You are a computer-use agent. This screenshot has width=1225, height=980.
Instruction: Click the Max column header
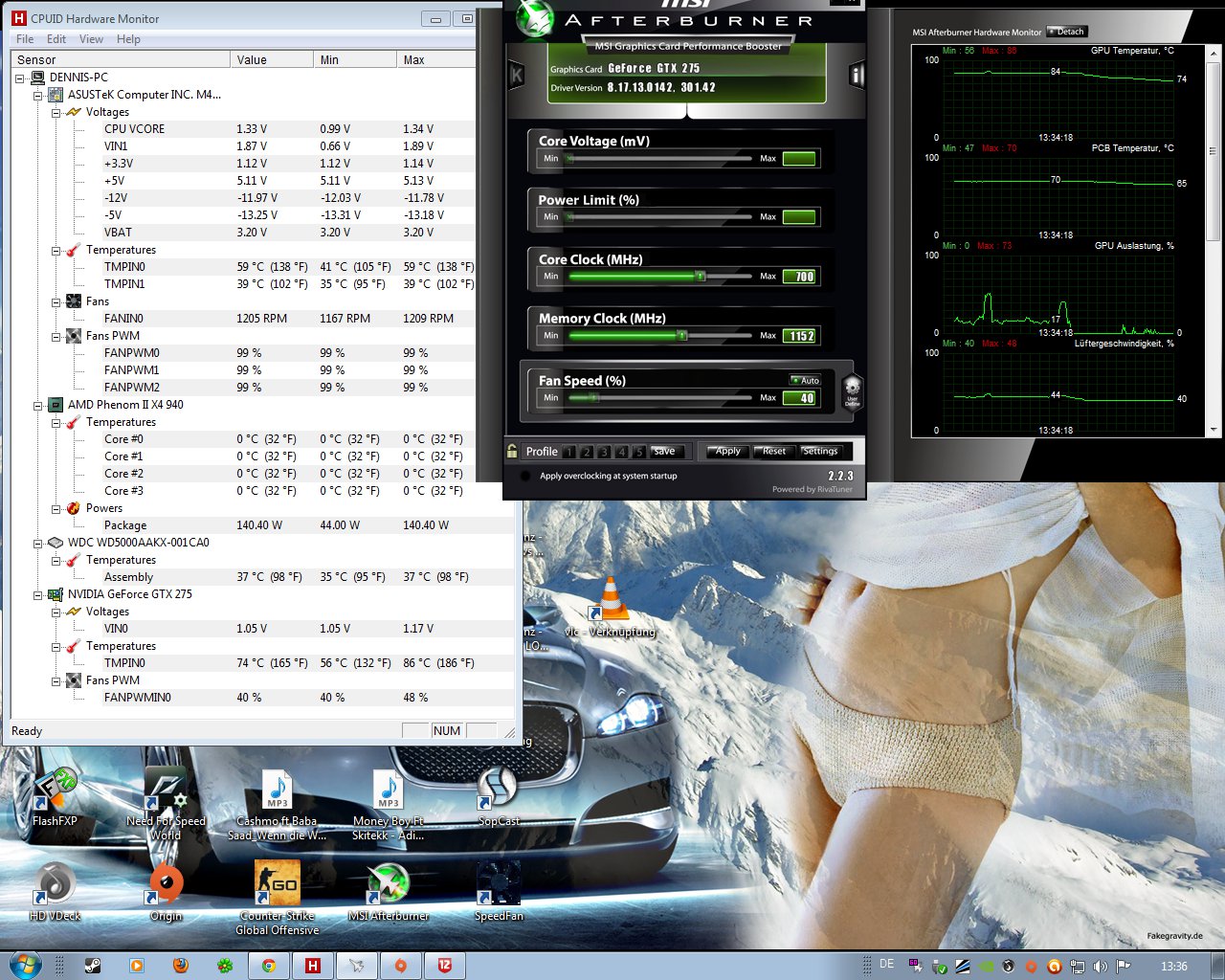pyautogui.click(x=435, y=59)
